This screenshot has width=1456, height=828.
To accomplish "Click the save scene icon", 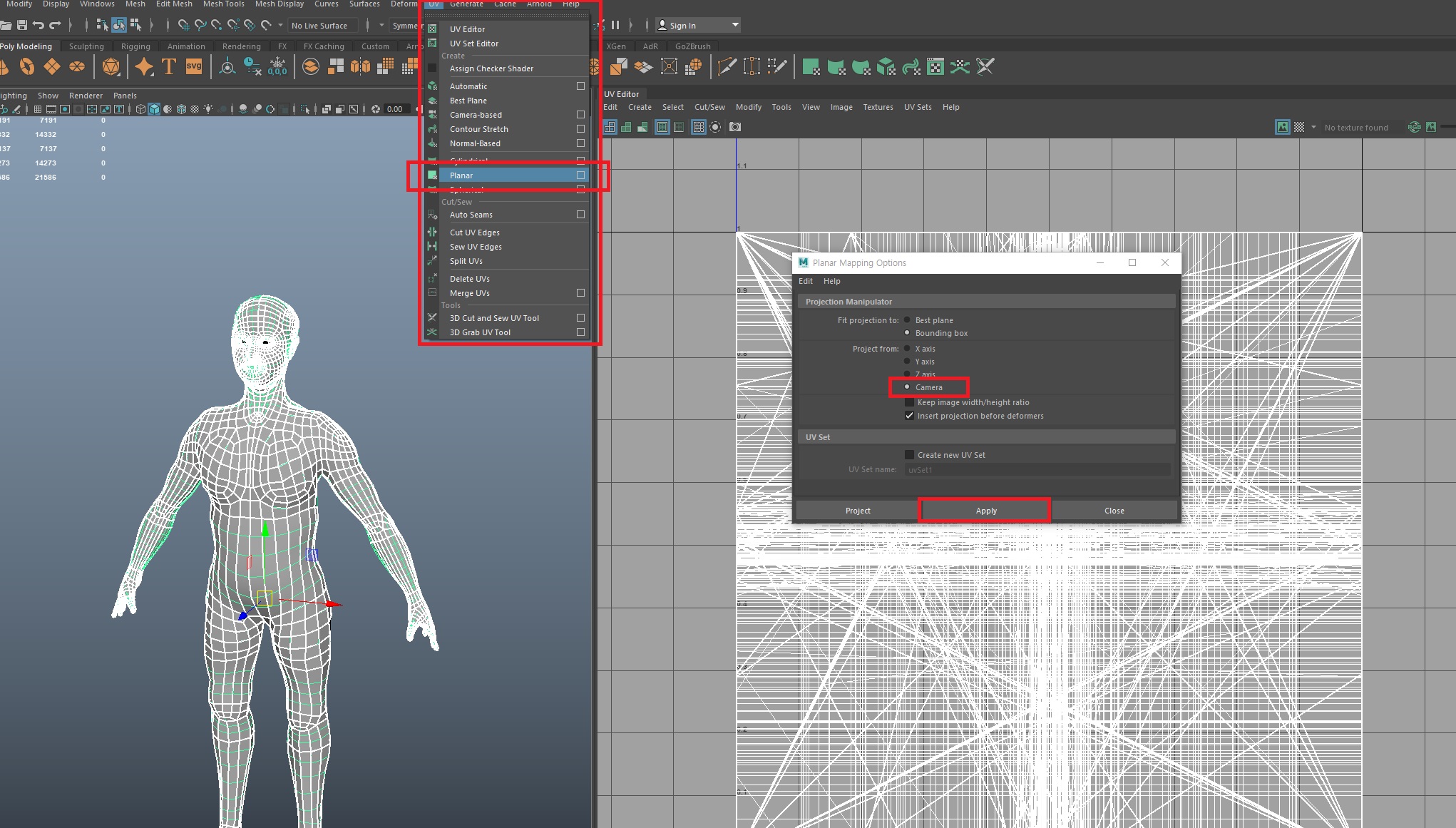I will (22, 25).
